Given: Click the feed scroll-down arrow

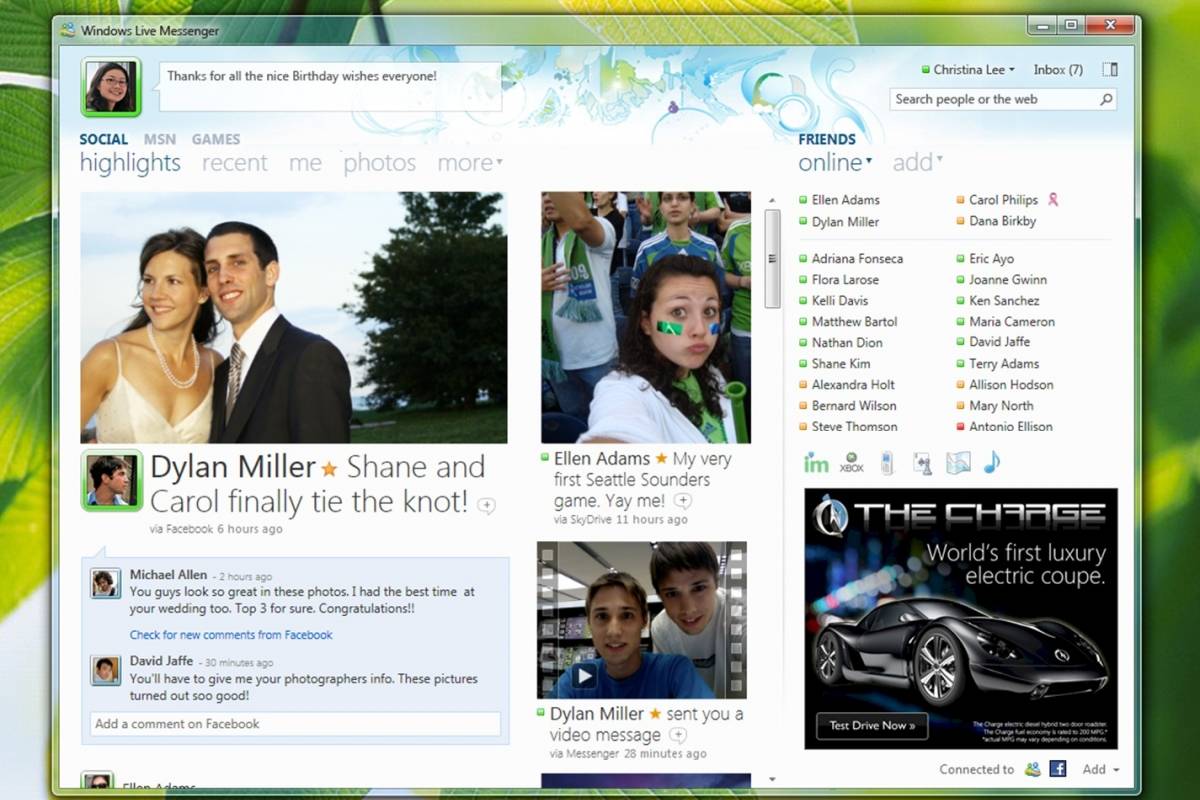Looking at the screenshot, I should pos(772,780).
